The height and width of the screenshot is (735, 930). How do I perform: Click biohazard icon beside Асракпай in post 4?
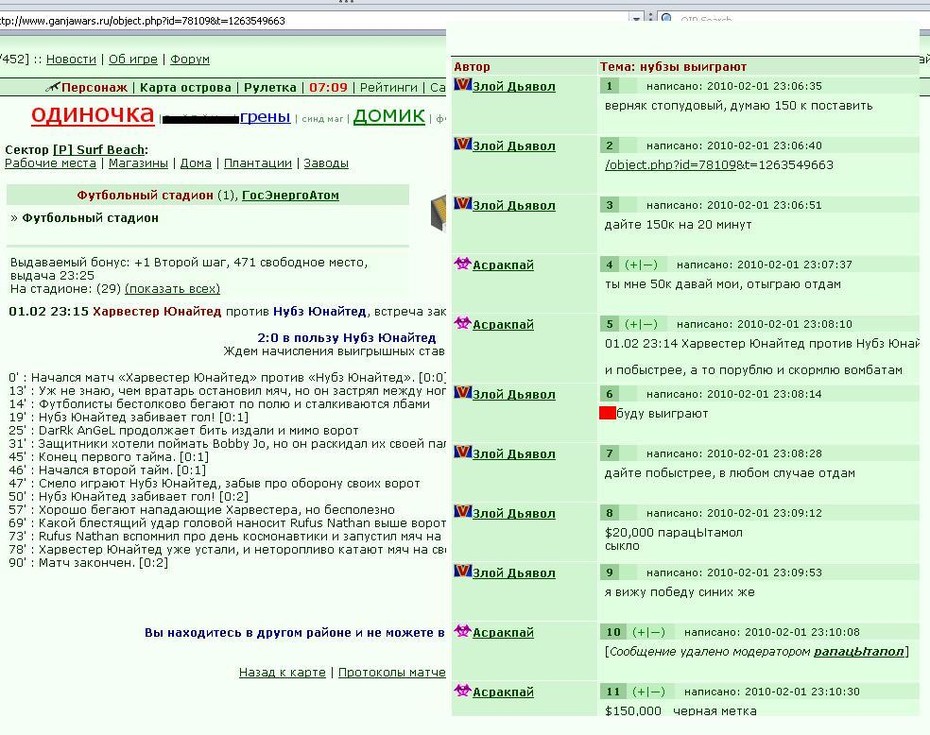coord(463,263)
